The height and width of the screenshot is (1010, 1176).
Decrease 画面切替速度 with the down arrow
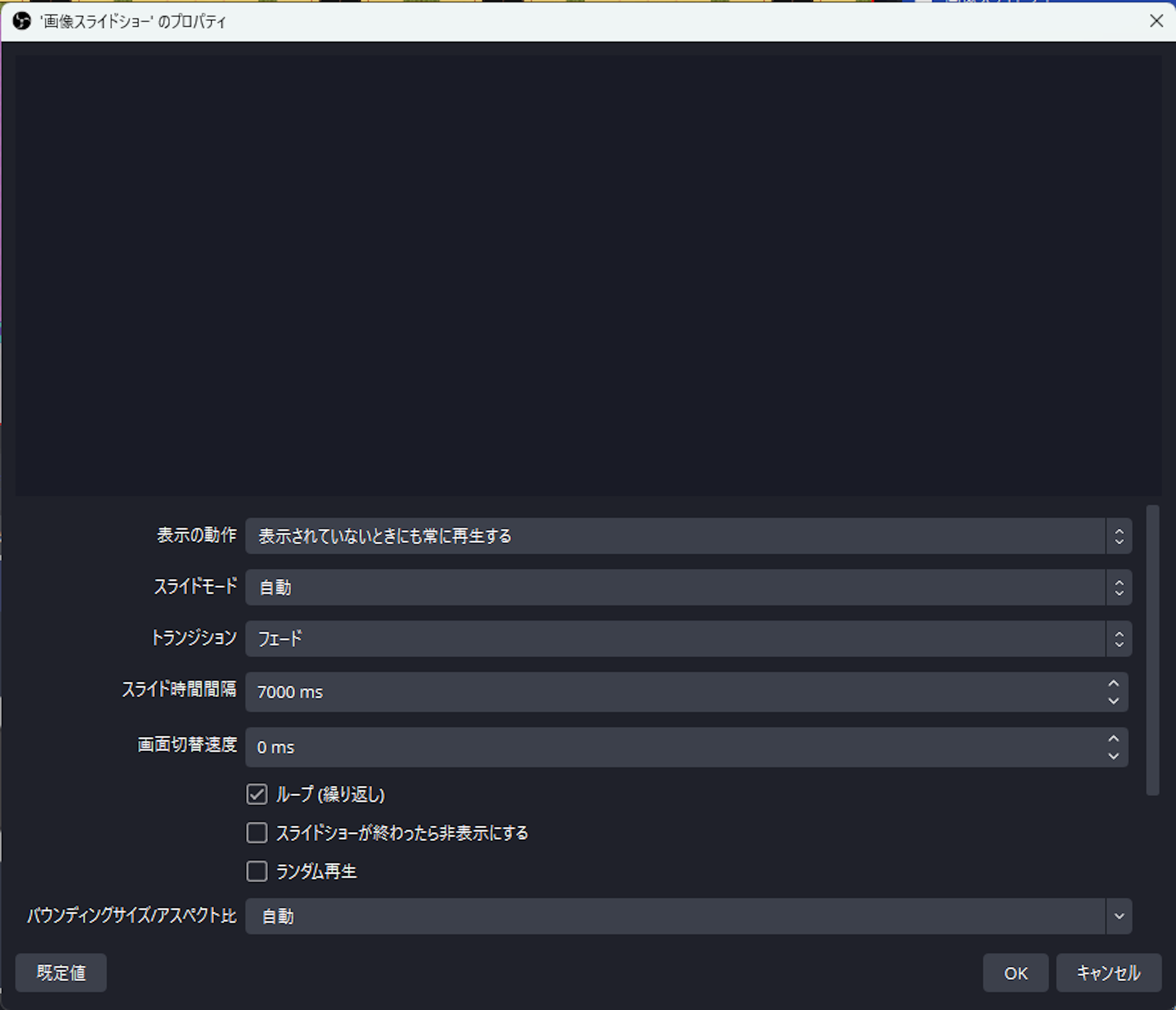click(x=1114, y=757)
